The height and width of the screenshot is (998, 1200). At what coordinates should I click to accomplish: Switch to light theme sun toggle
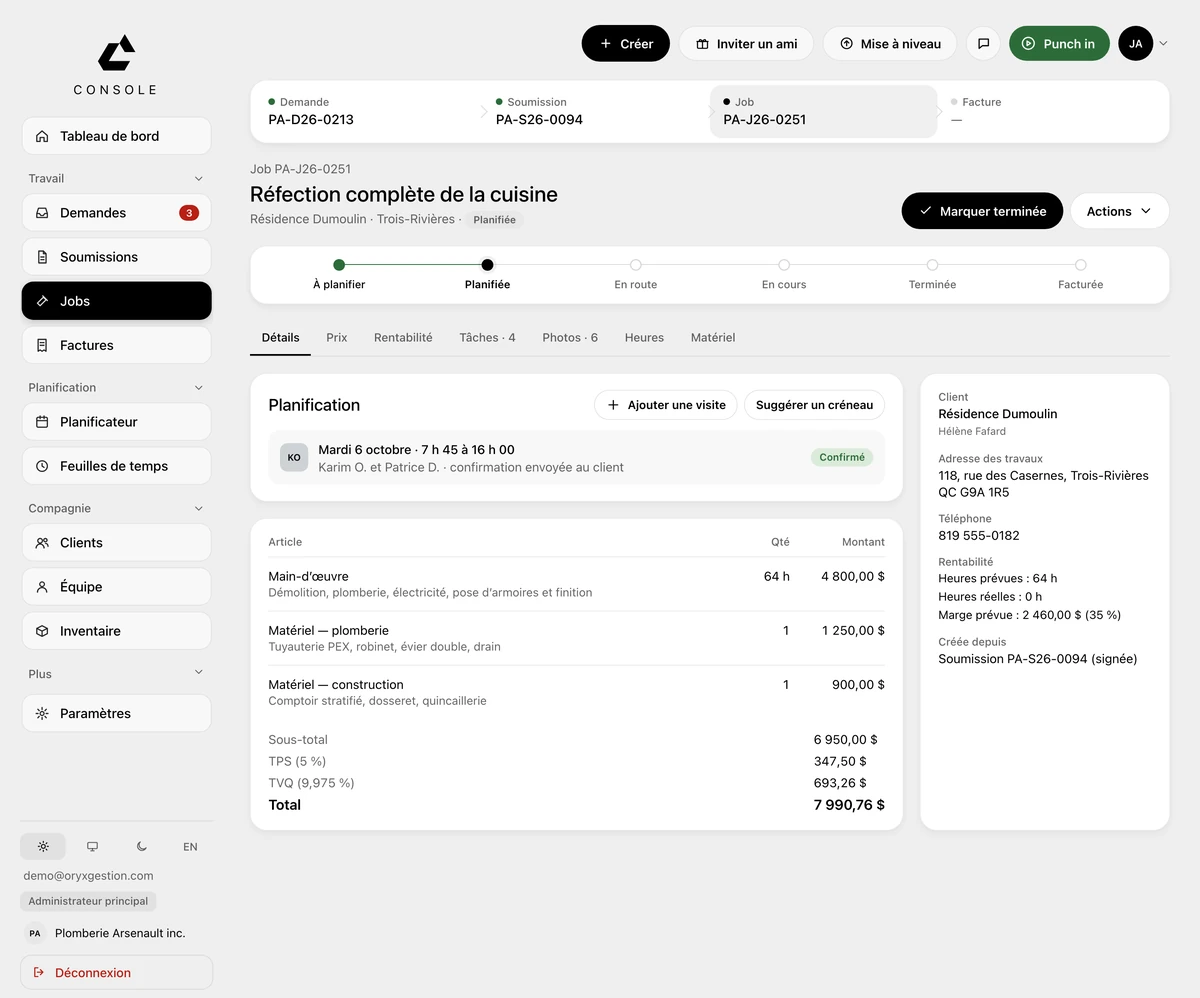(x=43, y=847)
